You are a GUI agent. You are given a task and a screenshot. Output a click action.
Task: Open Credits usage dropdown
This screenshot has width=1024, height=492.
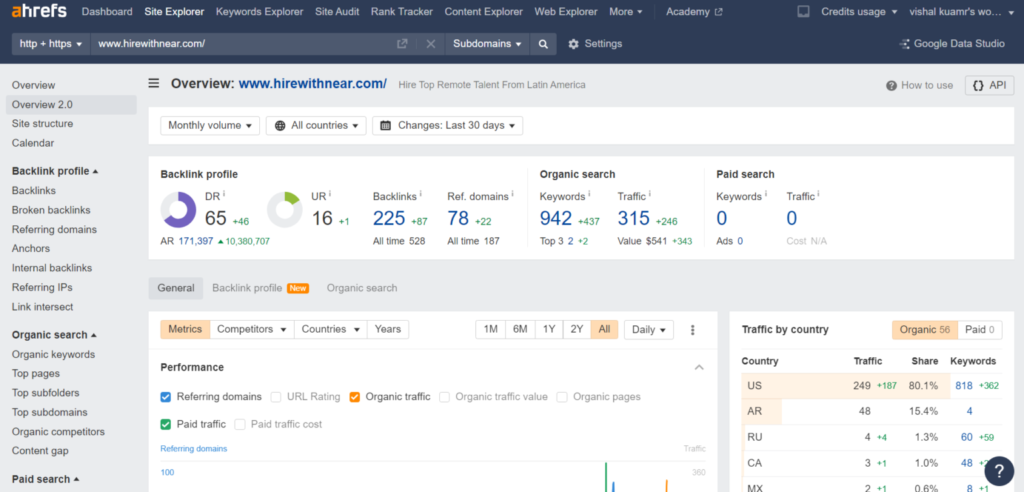pyautogui.click(x=859, y=12)
